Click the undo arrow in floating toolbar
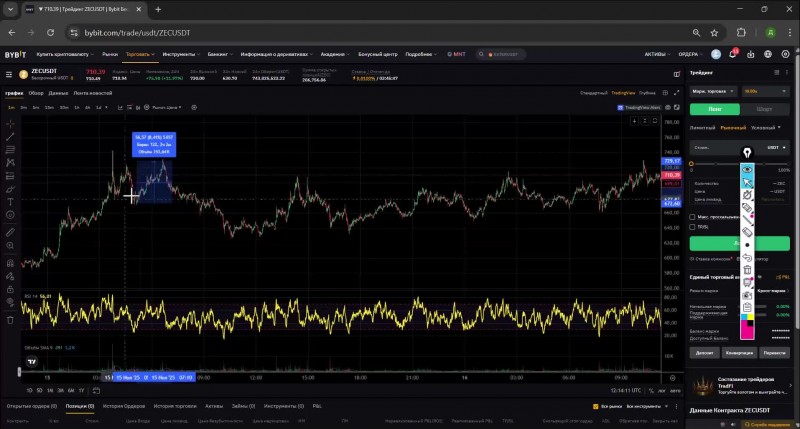Screen dimensions: 800x429 (x=747, y=257)
